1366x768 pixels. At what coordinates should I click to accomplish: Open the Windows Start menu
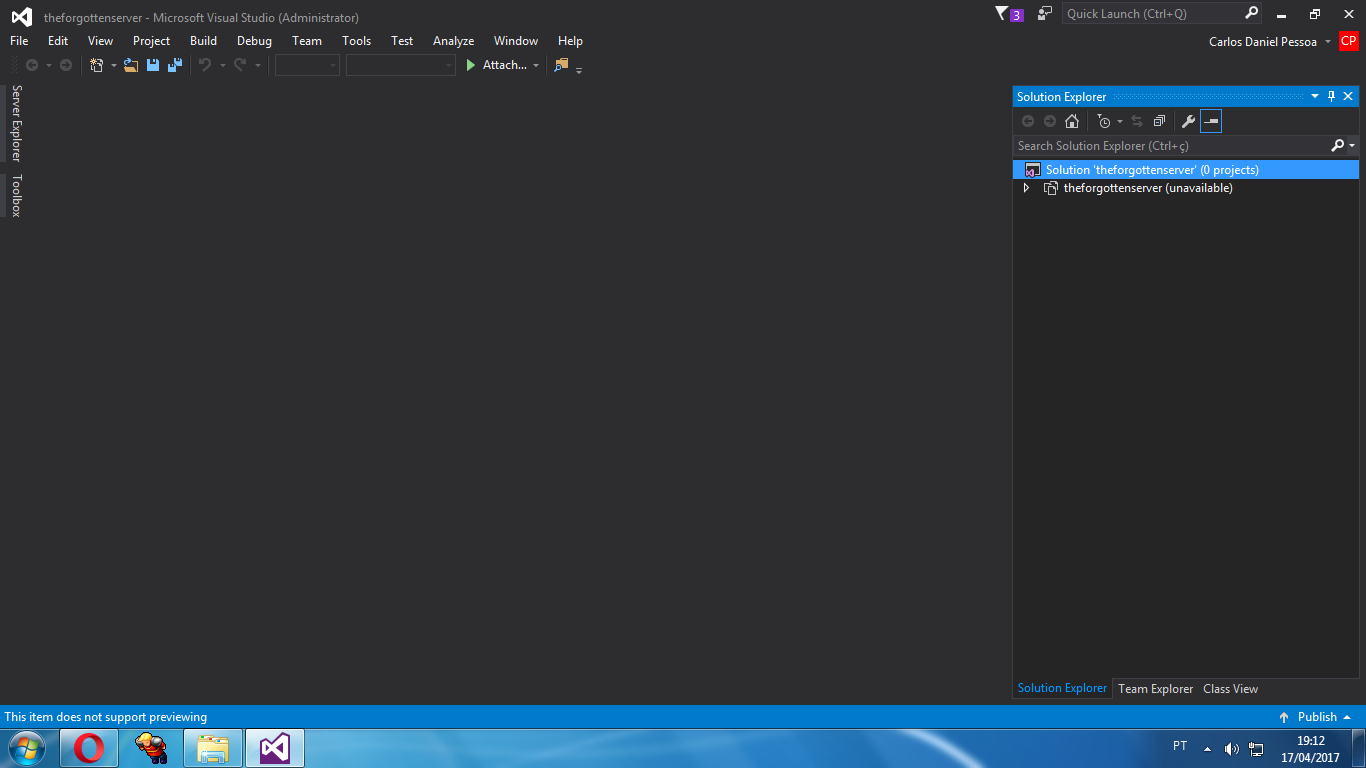pyautogui.click(x=27, y=748)
